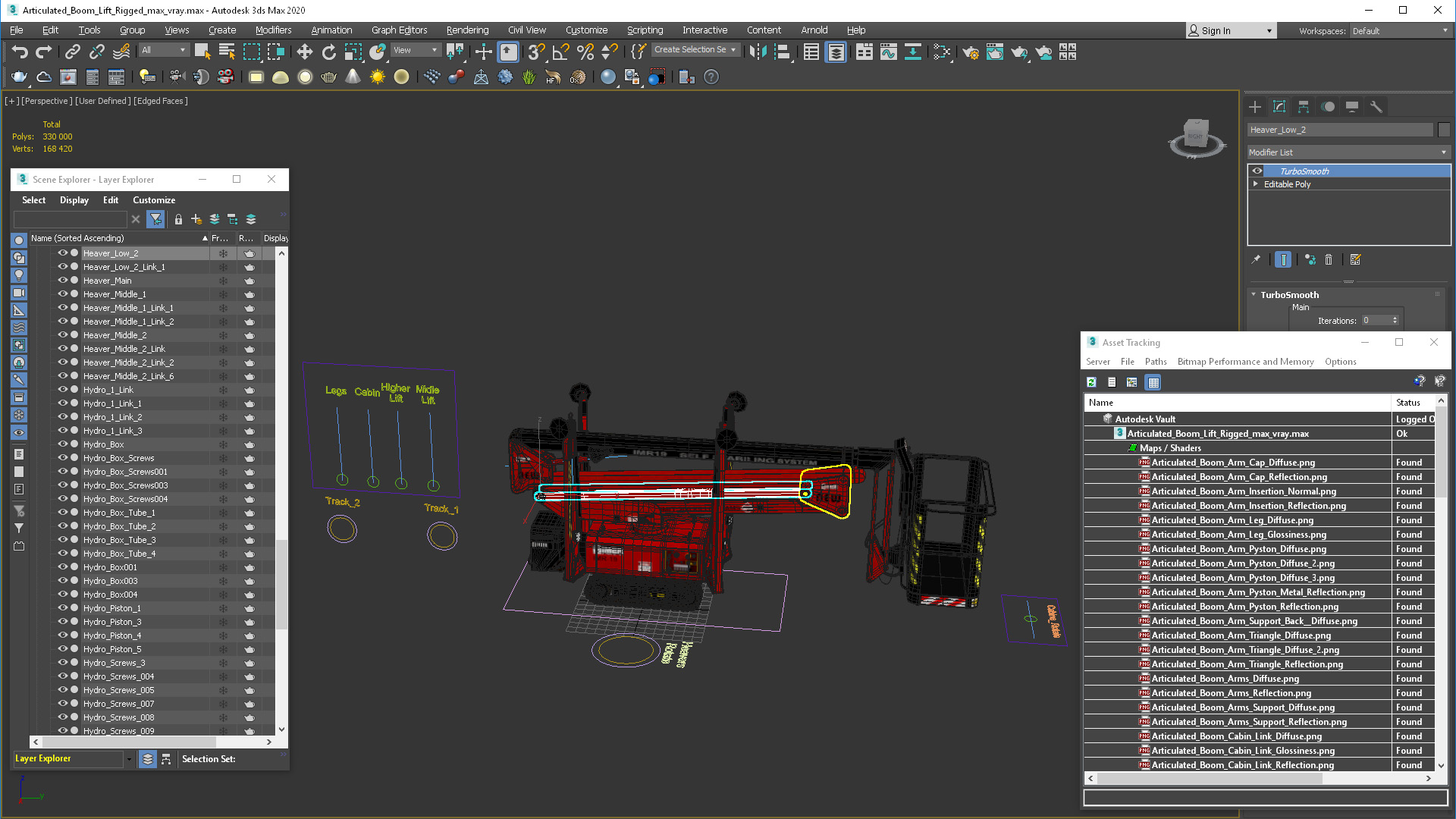Open the Workspaces Default dropdown

pyautogui.click(x=1400, y=31)
